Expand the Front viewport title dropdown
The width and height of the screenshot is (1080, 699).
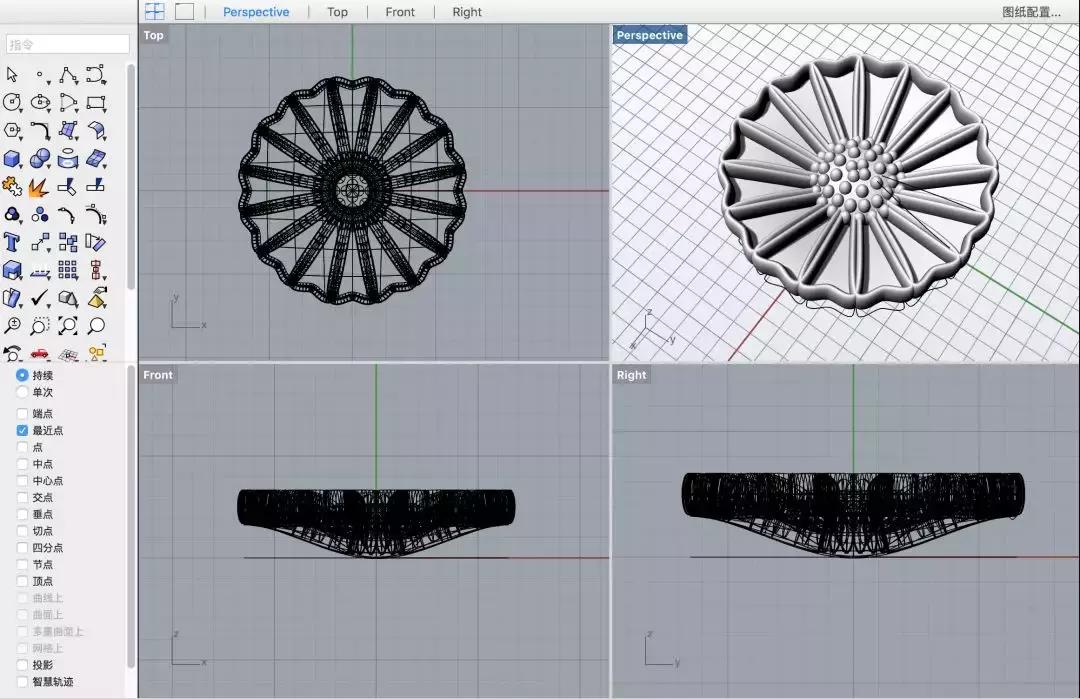(158, 375)
